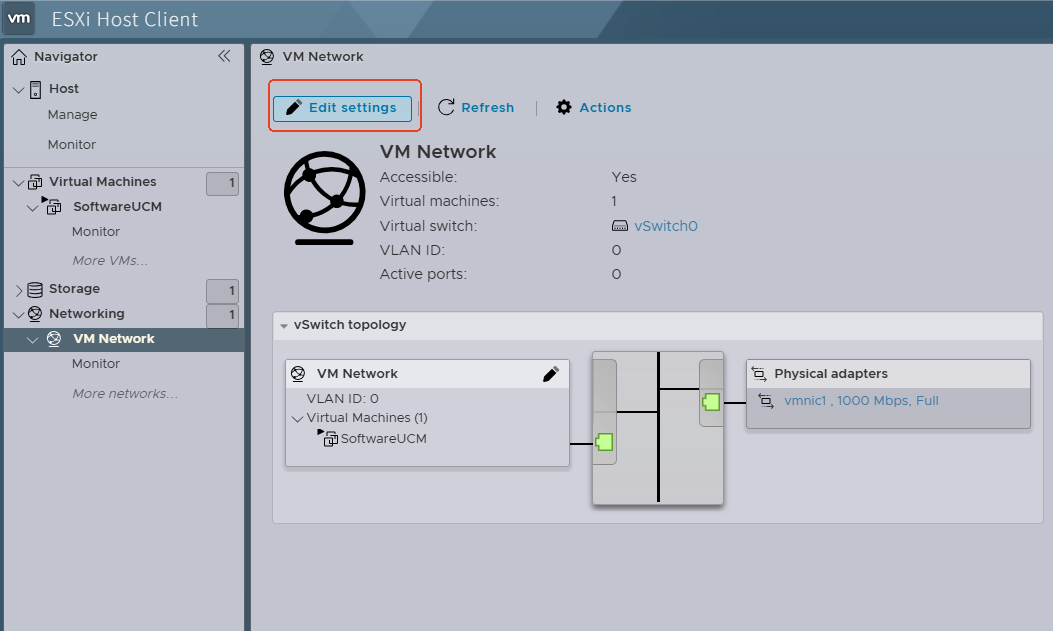Viewport: 1053px width, 631px height.
Task: Click the Networking globe icon in navigator
Action: [35, 314]
